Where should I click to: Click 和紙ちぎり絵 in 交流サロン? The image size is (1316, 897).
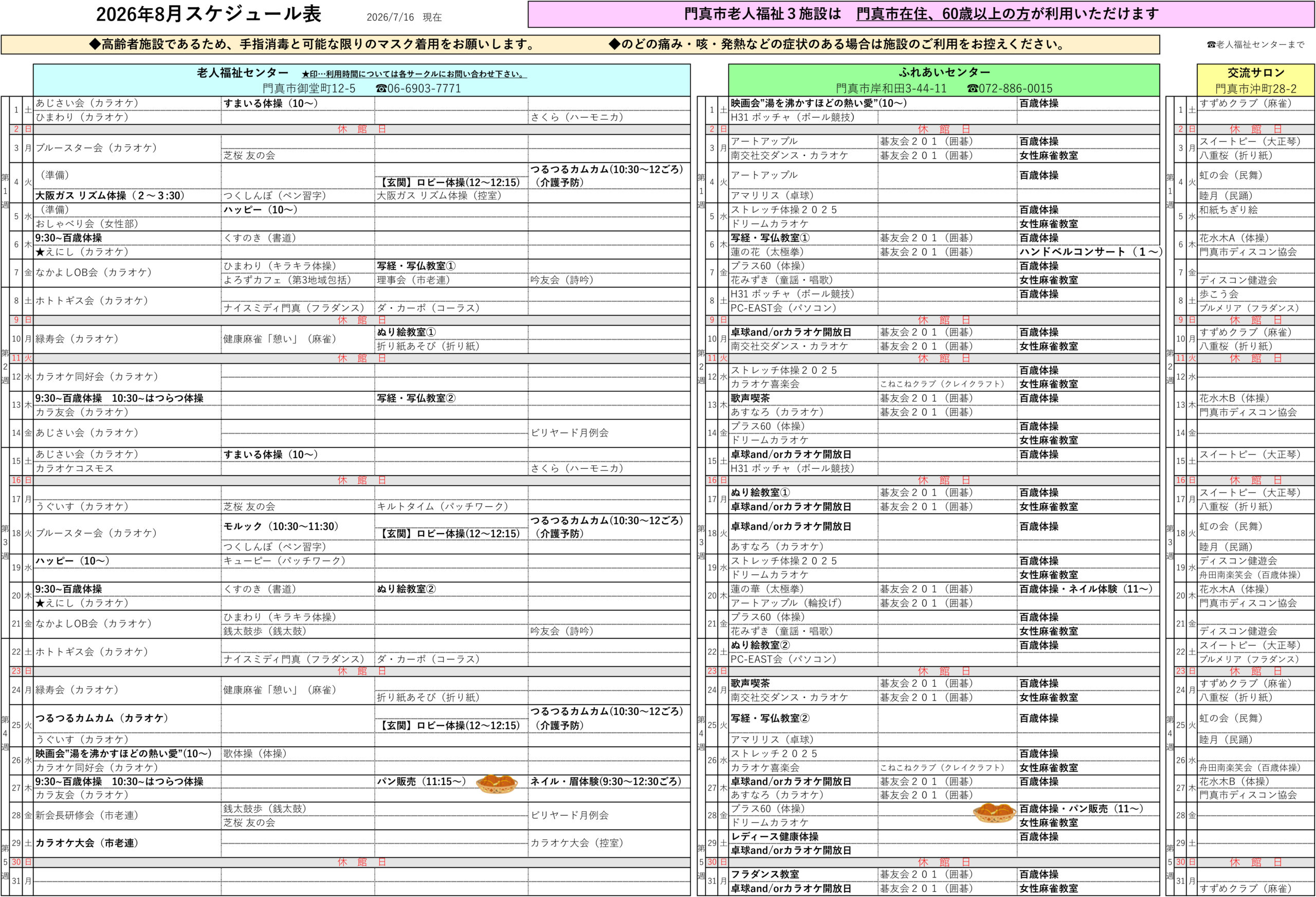[1228, 210]
